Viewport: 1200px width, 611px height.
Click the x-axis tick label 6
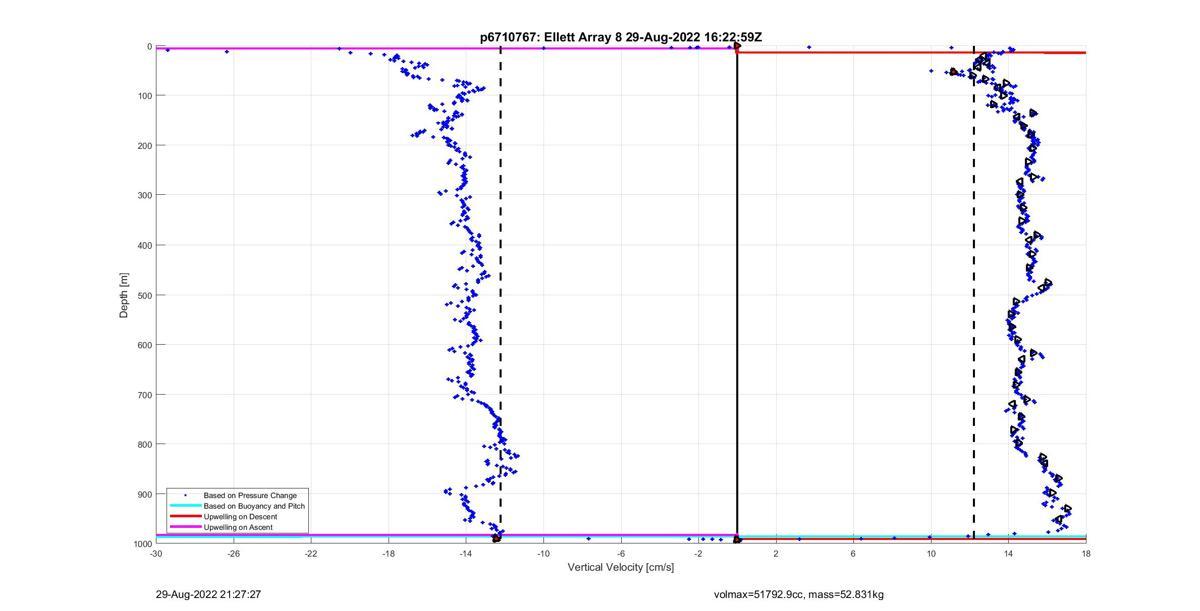[x=853, y=553]
